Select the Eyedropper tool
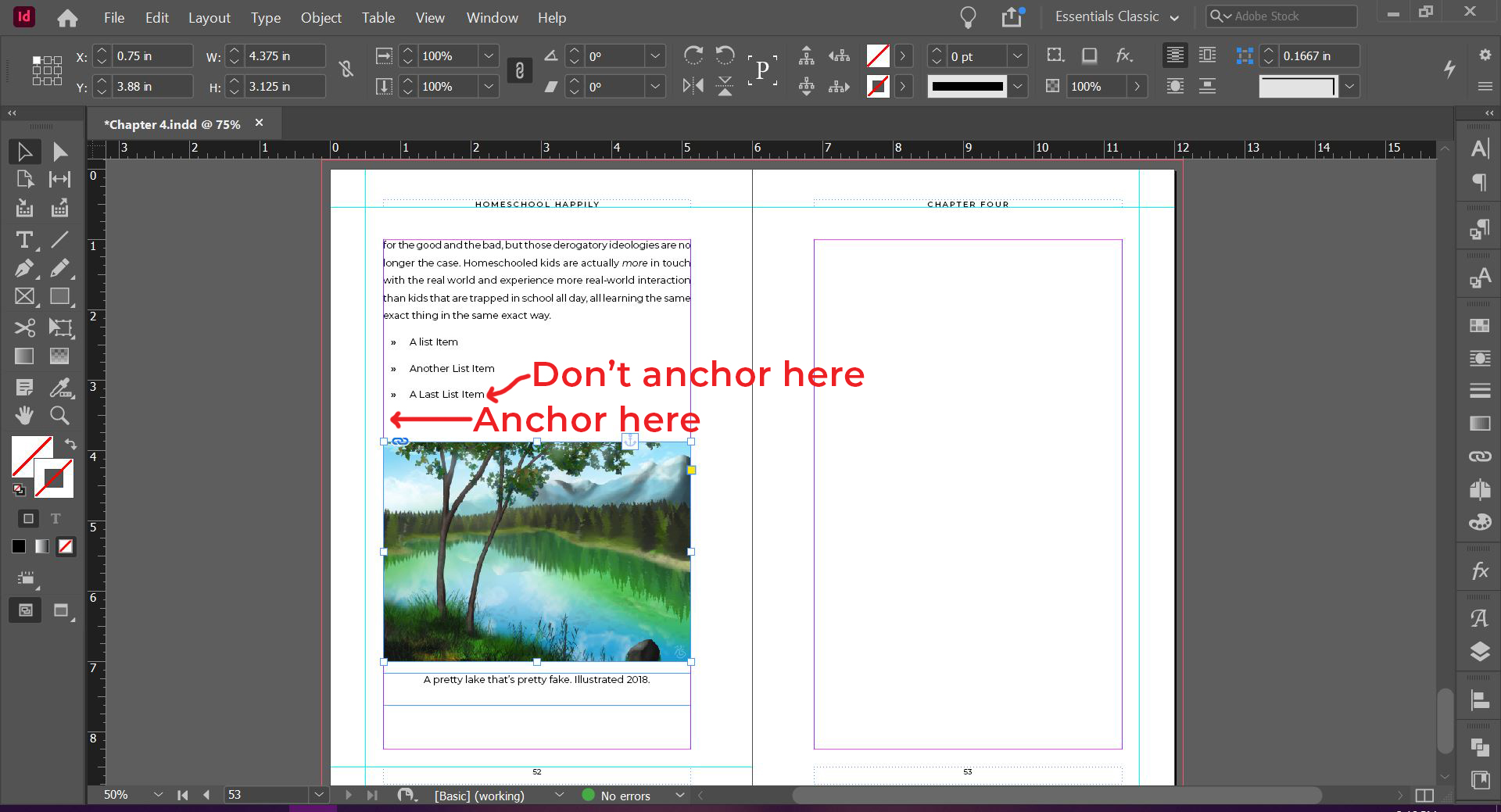The height and width of the screenshot is (812, 1501). tap(60, 388)
